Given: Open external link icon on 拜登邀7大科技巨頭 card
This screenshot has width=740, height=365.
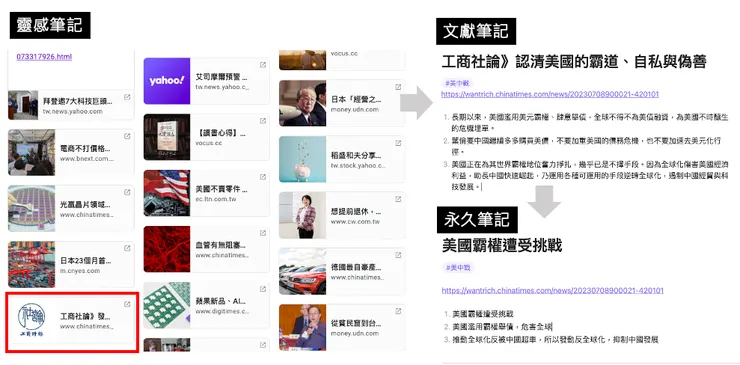Looking at the screenshot, I should point(127,97).
